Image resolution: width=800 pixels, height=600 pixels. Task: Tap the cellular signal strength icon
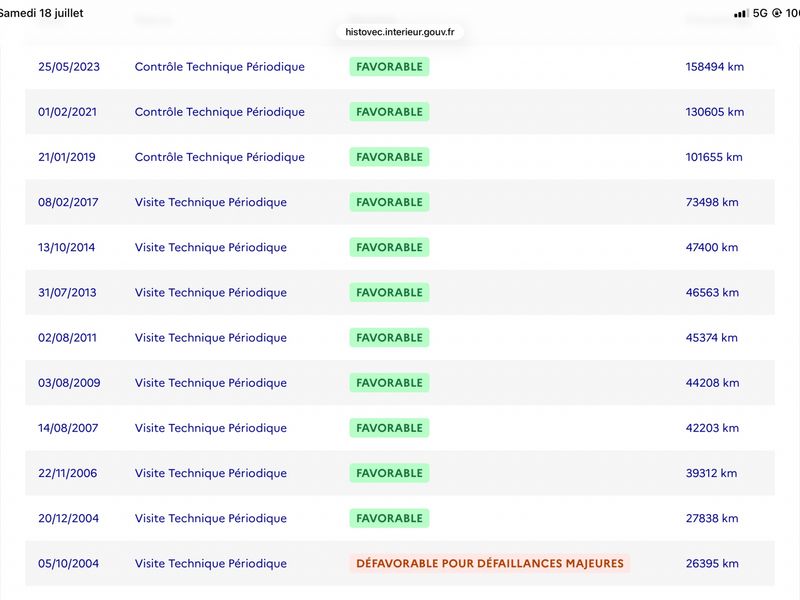pos(741,13)
